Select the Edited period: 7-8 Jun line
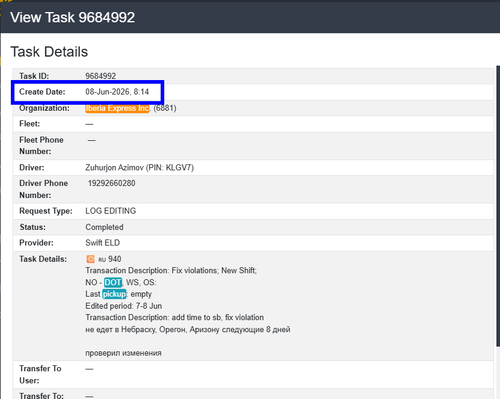Screen dimensions: 500x399 click(124, 306)
